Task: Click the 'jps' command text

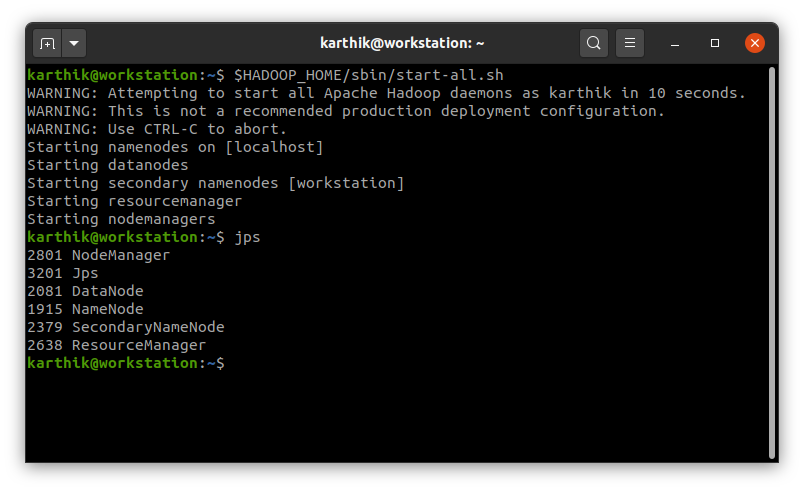Action: (x=247, y=237)
